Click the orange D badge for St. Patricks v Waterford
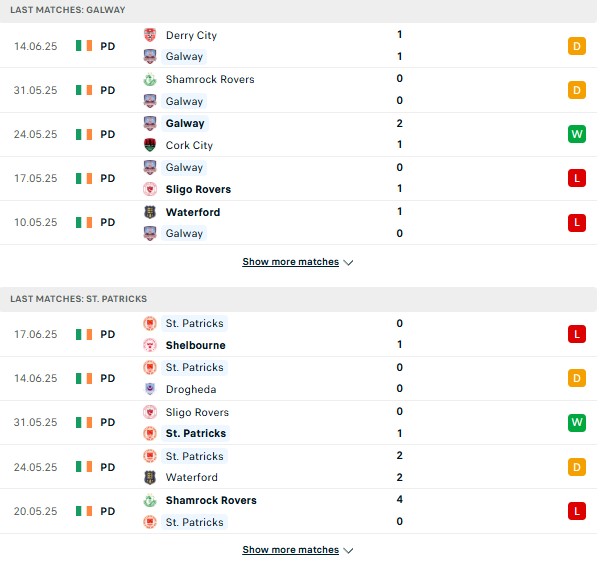The height and width of the screenshot is (569, 600). (577, 467)
